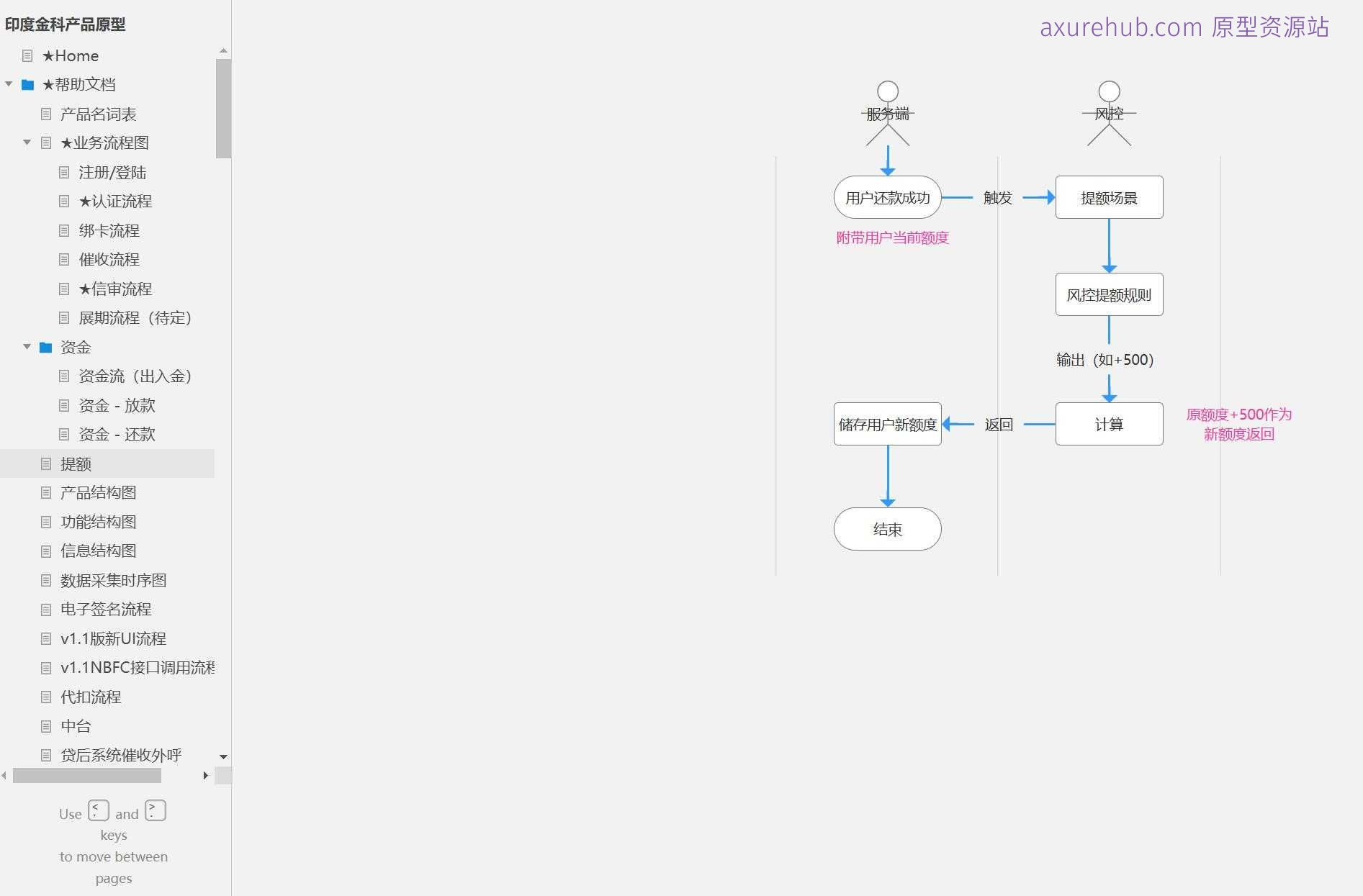Image resolution: width=1363 pixels, height=896 pixels.
Task: Select the ★认证流程 page
Action: (x=115, y=202)
